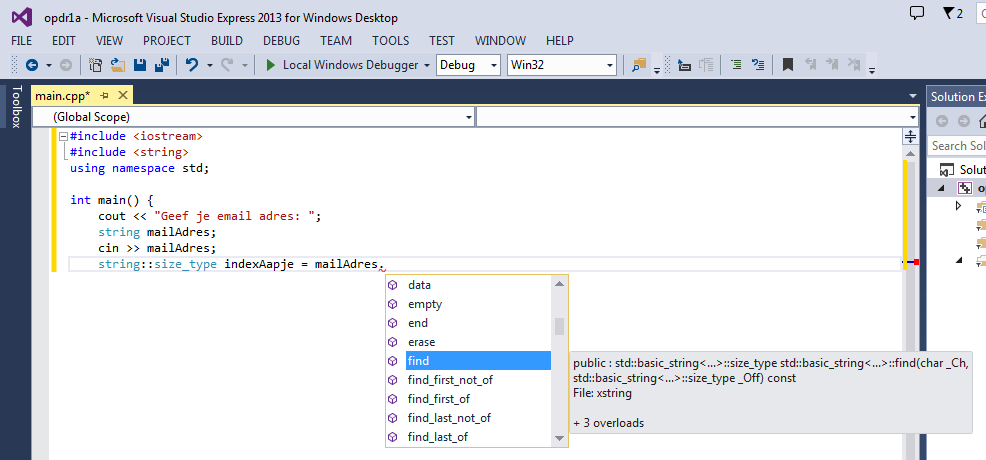Click the Solution Explorer search field
Image resolution: width=986 pixels, height=460 pixels.
957,146
